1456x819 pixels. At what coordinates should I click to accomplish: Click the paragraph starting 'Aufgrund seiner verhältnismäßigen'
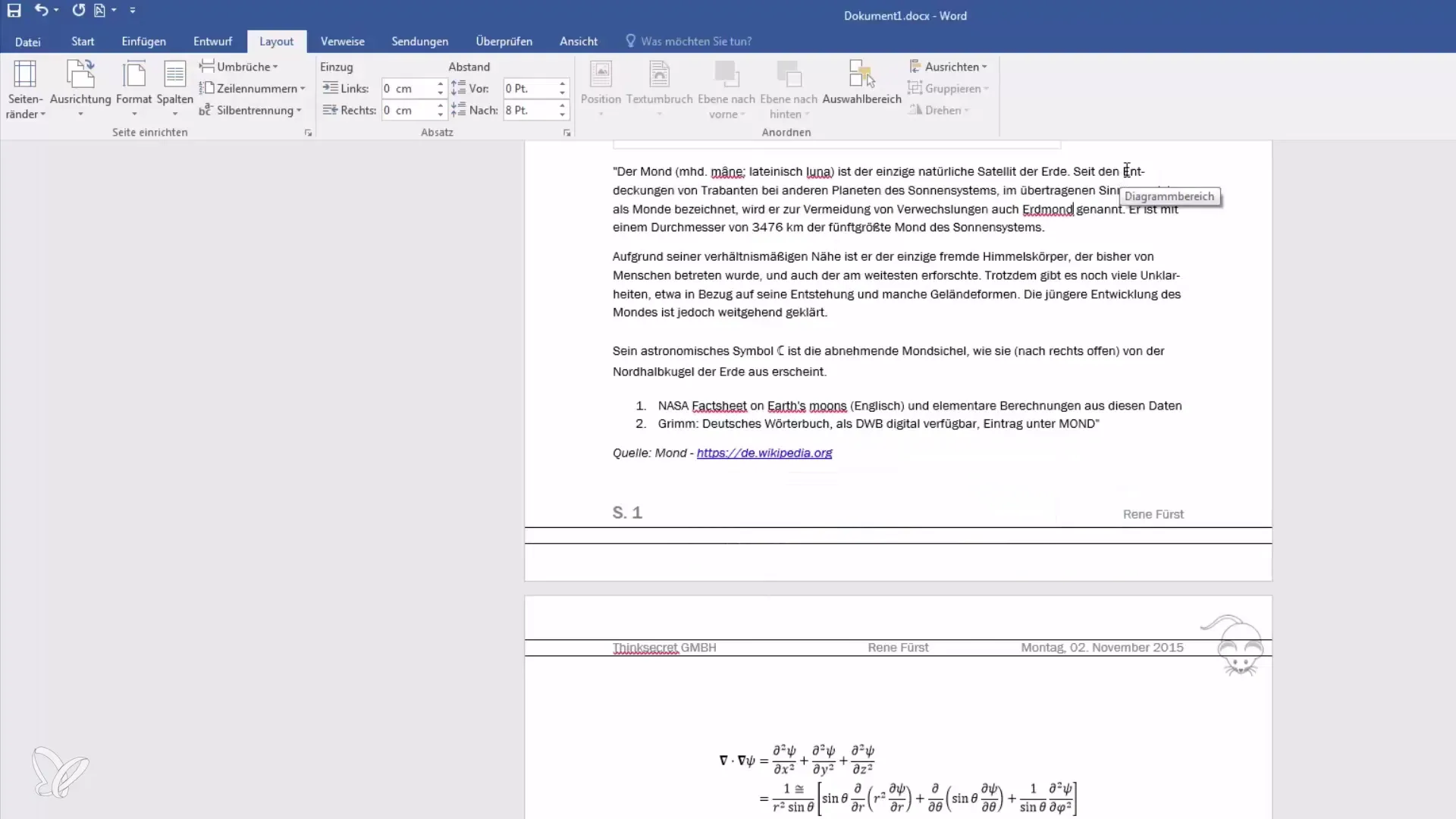pyautogui.click(x=896, y=285)
